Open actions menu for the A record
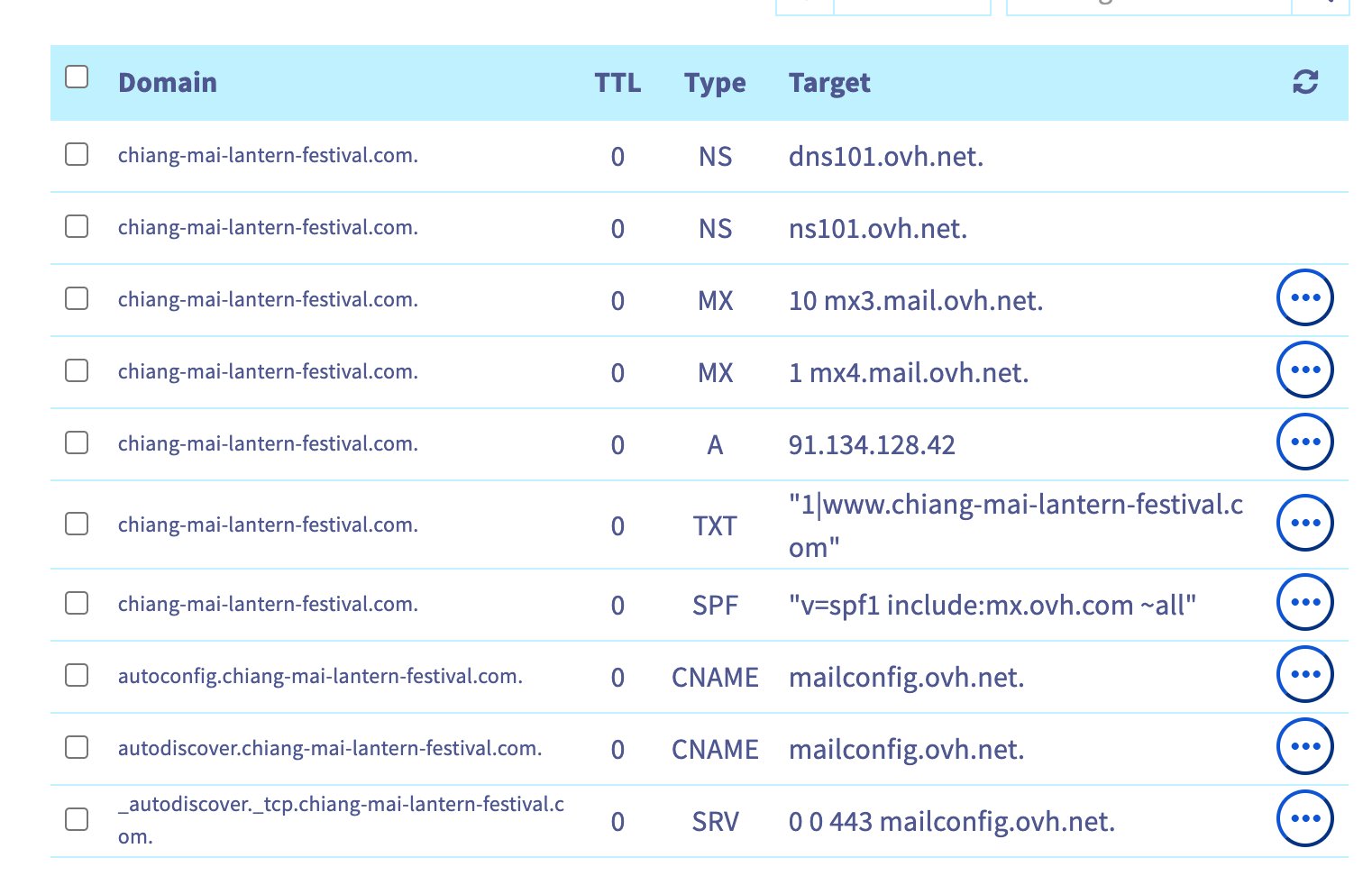The width and height of the screenshot is (1372, 894). [x=1304, y=442]
